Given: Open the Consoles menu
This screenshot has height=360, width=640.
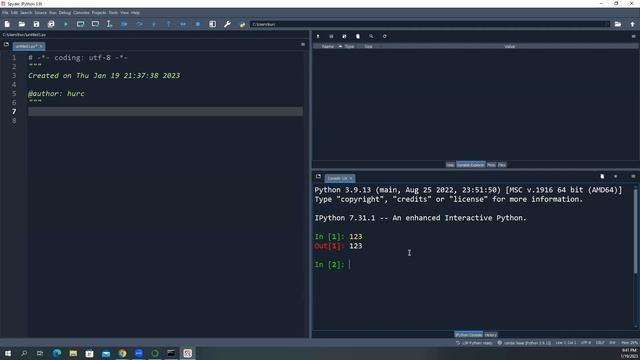Looking at the screenshot, I should click(81, 13).
